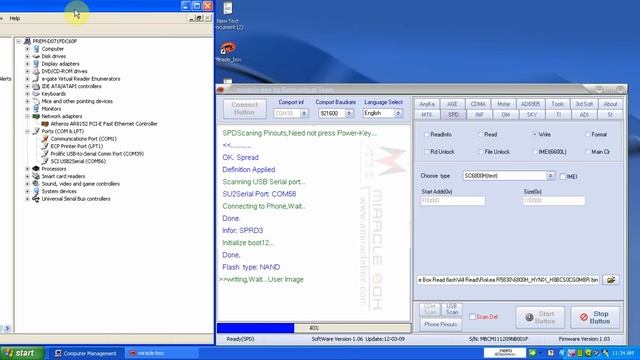Select the File Unlock option

point(480,152)
